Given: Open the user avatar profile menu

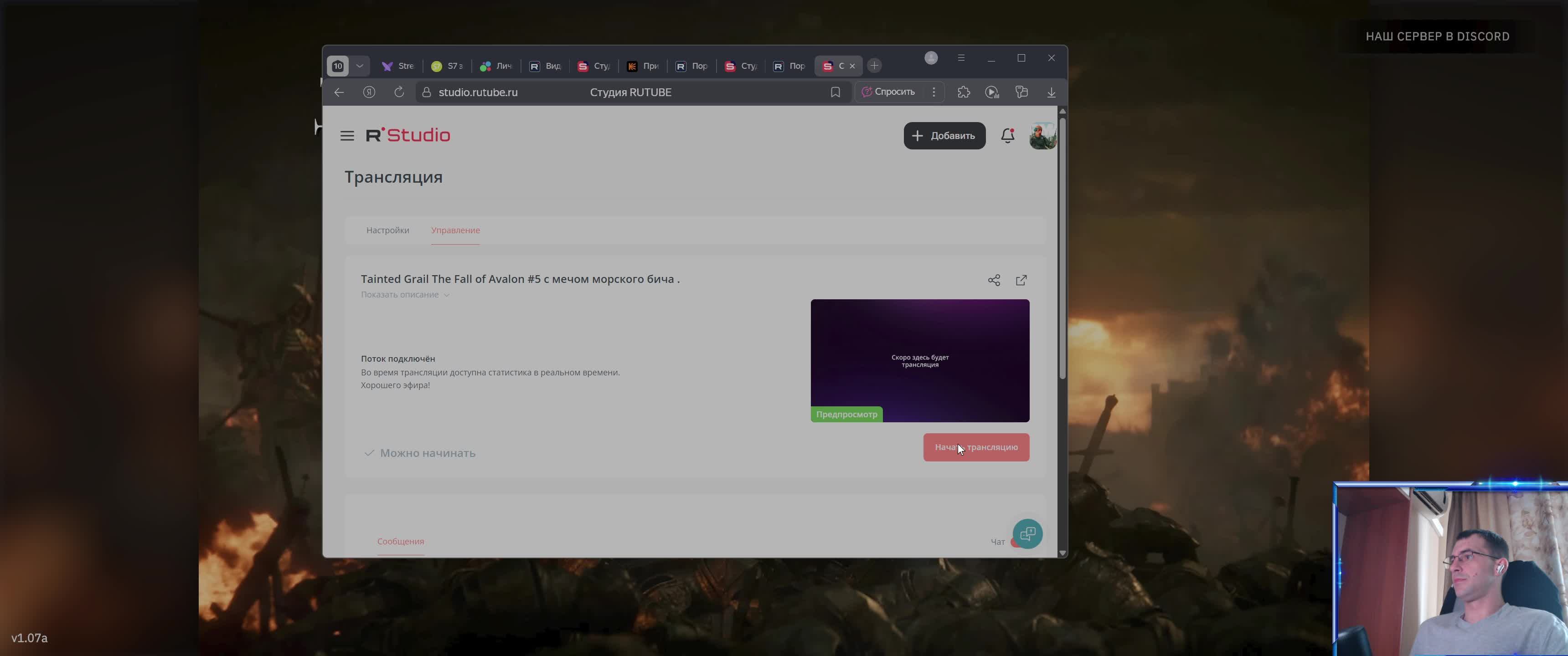Looking at the screenshot, I should (1042, 136).
